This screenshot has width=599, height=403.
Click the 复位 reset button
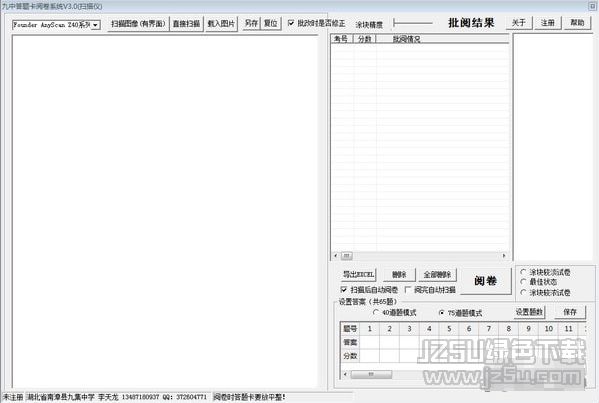click(x=271, y=23)
